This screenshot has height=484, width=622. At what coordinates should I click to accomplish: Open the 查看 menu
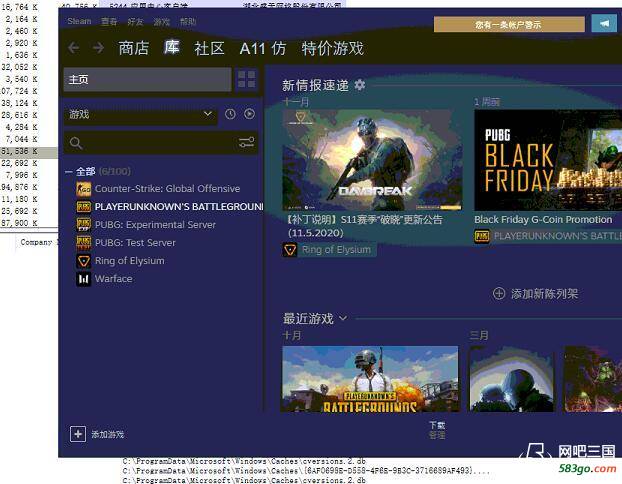click(x=109, y=21)
